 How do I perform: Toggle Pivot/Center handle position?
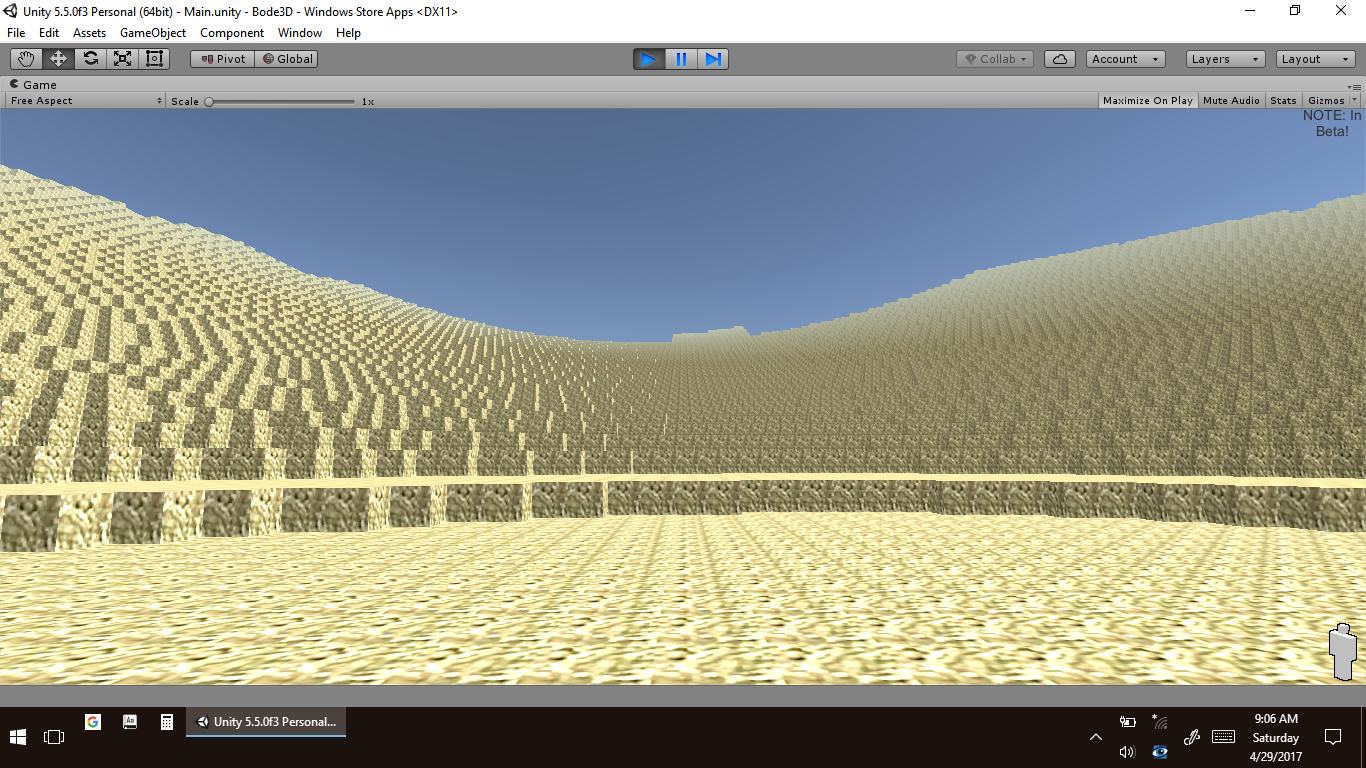point(223,59)
